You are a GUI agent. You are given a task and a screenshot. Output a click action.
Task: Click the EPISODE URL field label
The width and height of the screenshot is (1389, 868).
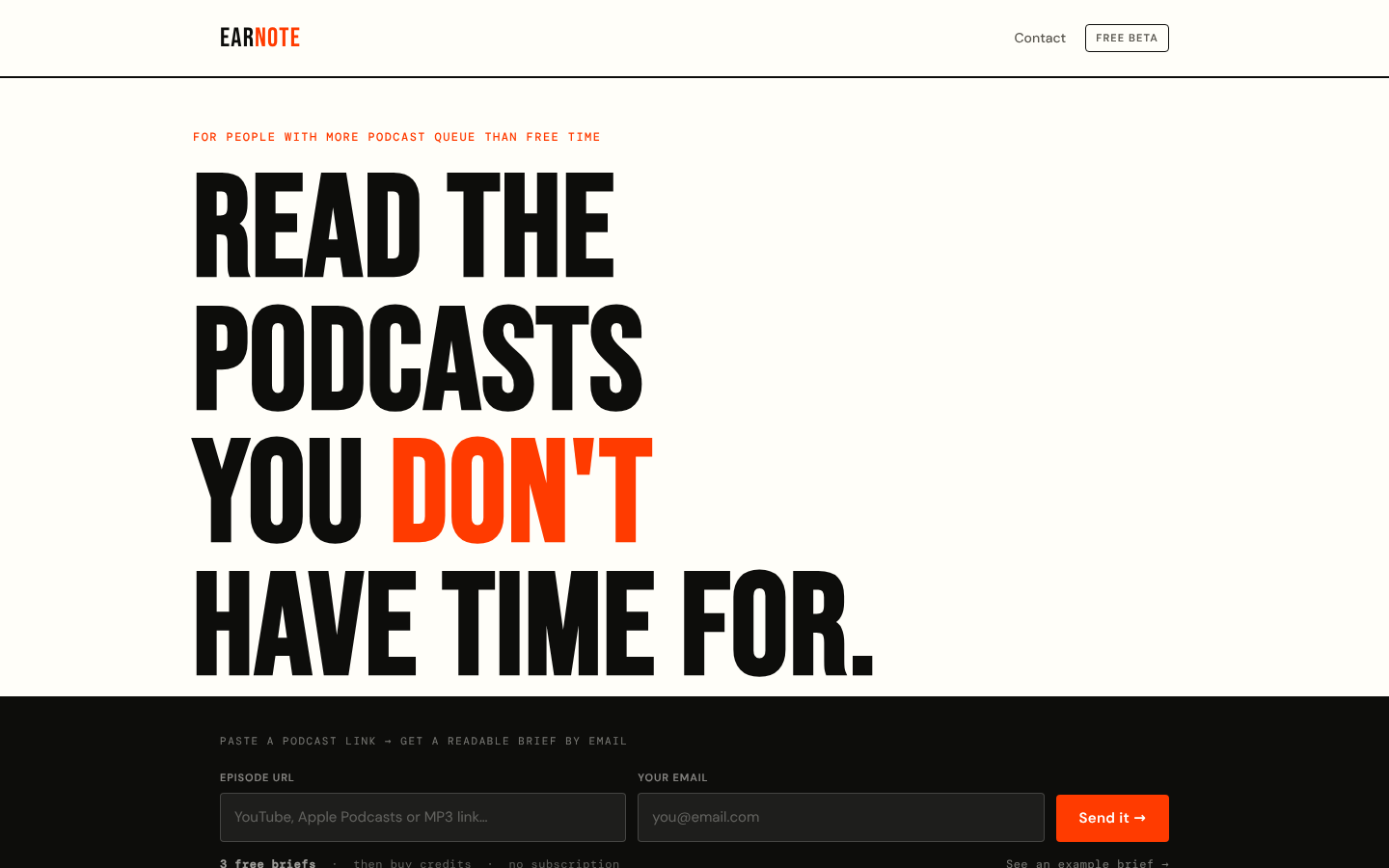coord(257,777)
